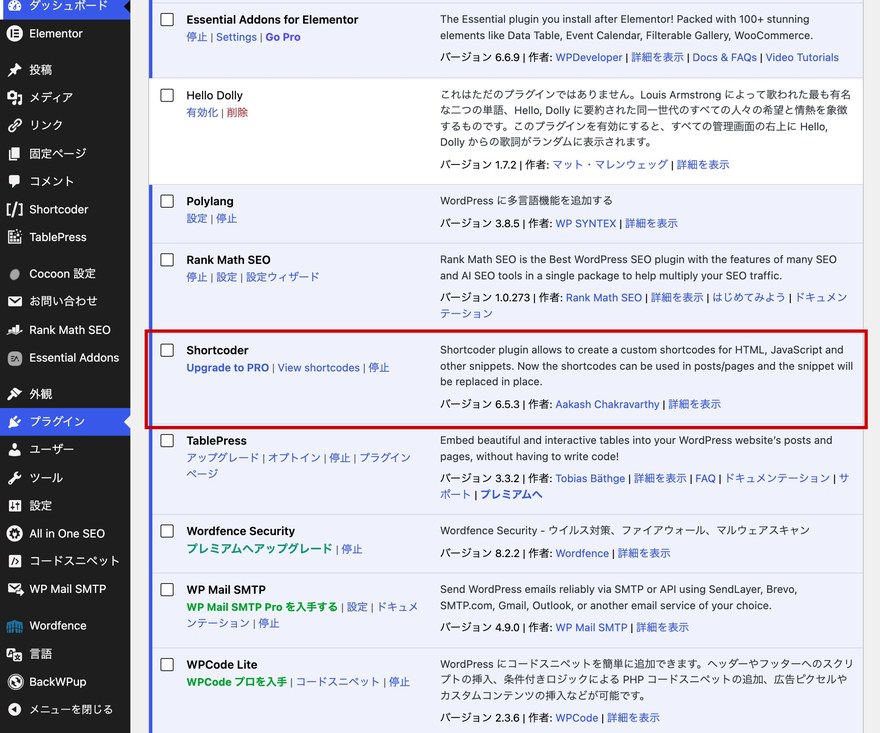The image size is (880, 733).
Task: Click the Cocoon 設定 circle icon
Action: tap(15, 274)
